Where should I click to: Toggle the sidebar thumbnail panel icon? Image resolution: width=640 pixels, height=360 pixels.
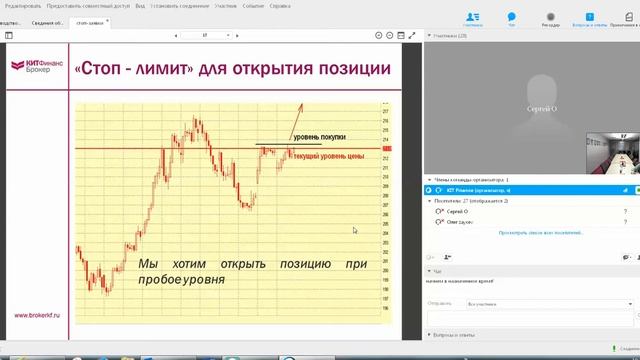pos(9,36)
